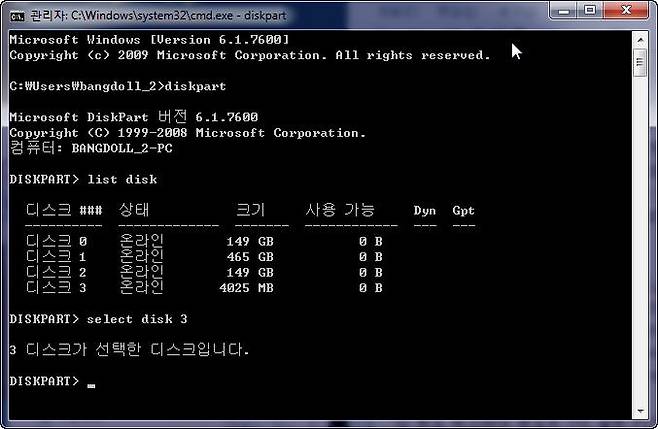This screenshot has height=429, width=658.
Task: Maximize the diskpart command window
Action: [x=588, y=11]
